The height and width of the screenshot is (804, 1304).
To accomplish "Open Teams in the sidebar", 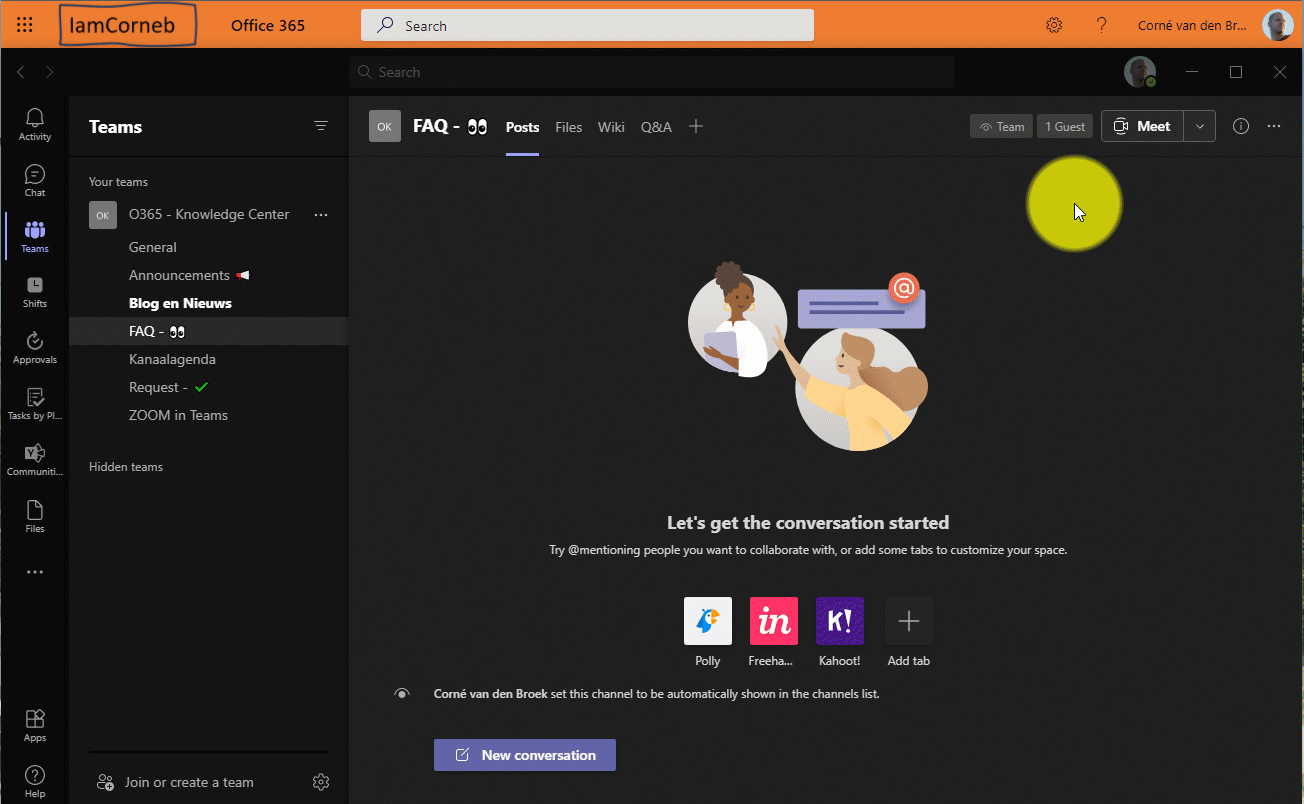I will coord(35,237).
